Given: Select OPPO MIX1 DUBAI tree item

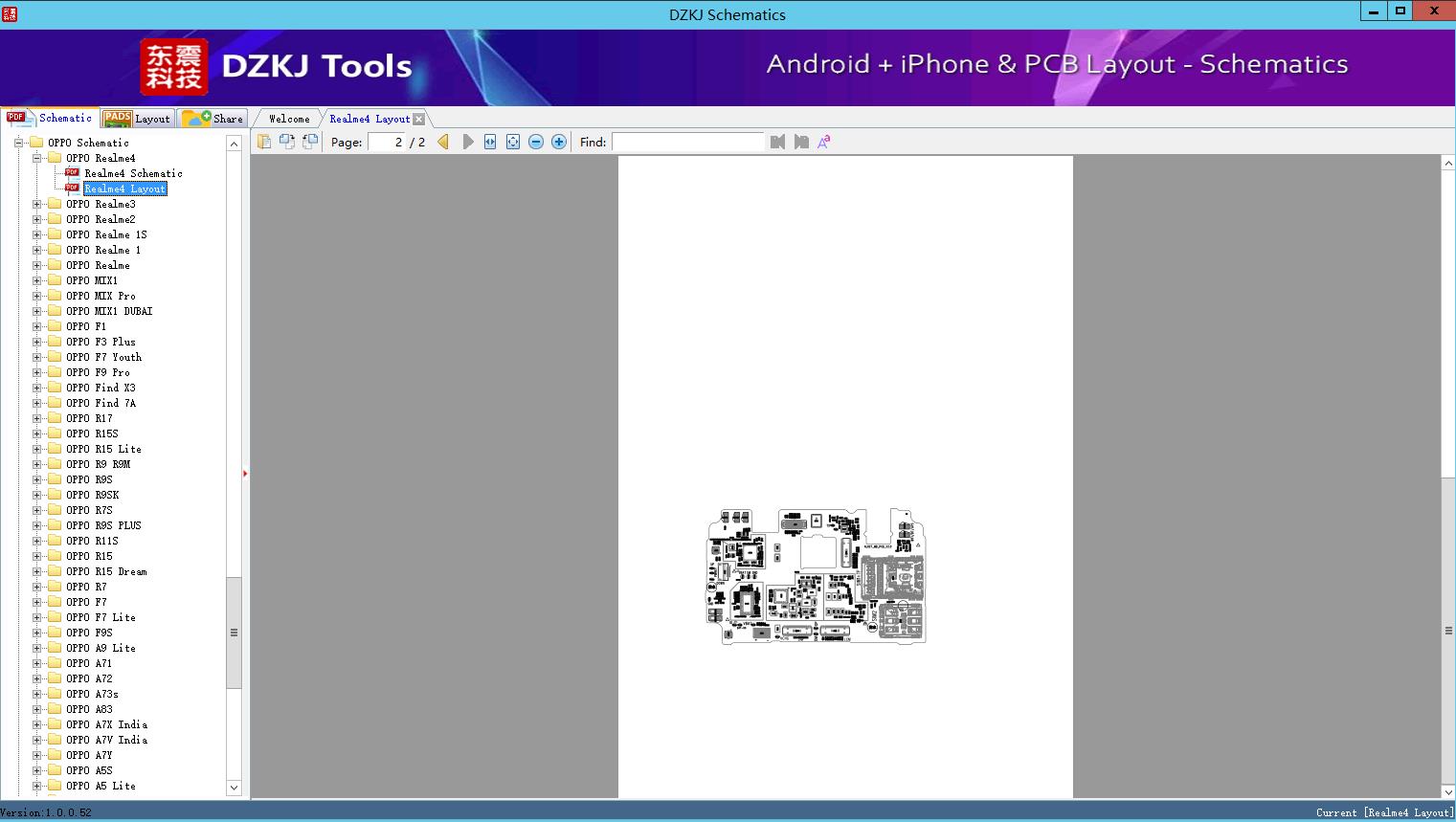Looking at the screenshot, I should click(109, 311).
